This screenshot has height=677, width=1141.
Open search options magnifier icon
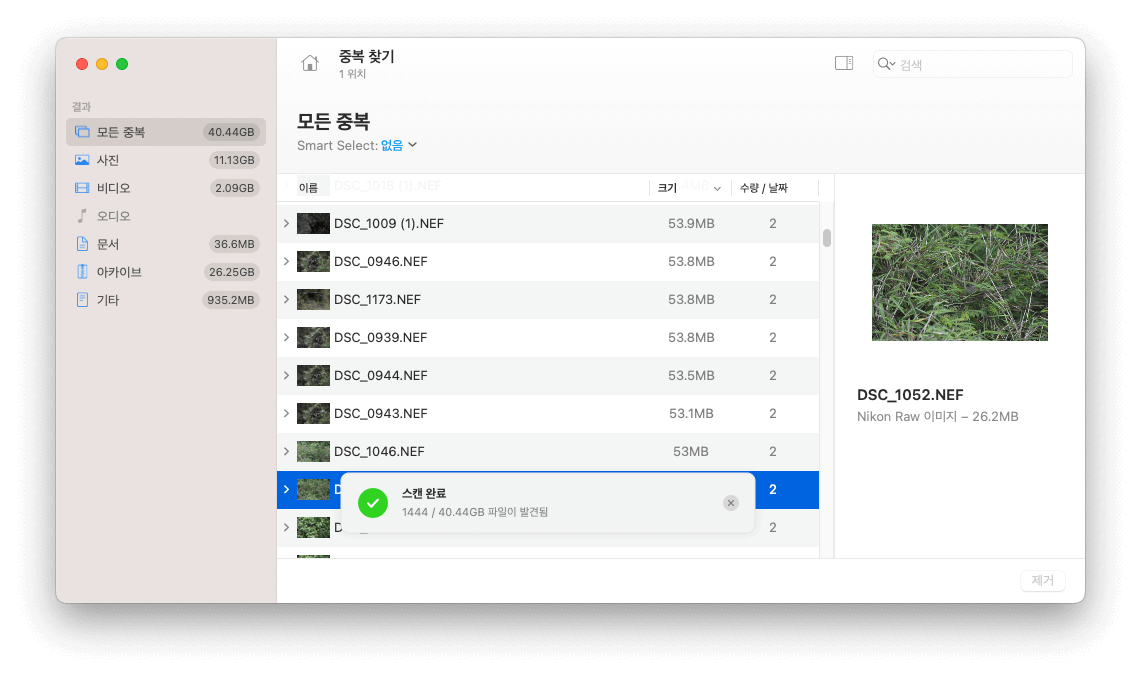(x=886, y=64)
